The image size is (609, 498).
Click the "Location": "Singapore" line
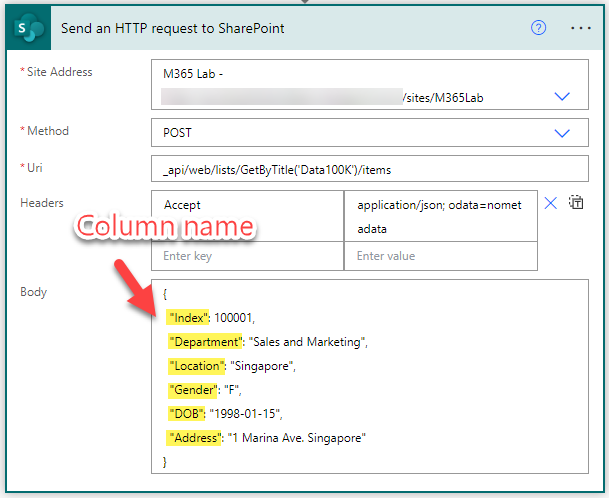pos(232,366)
